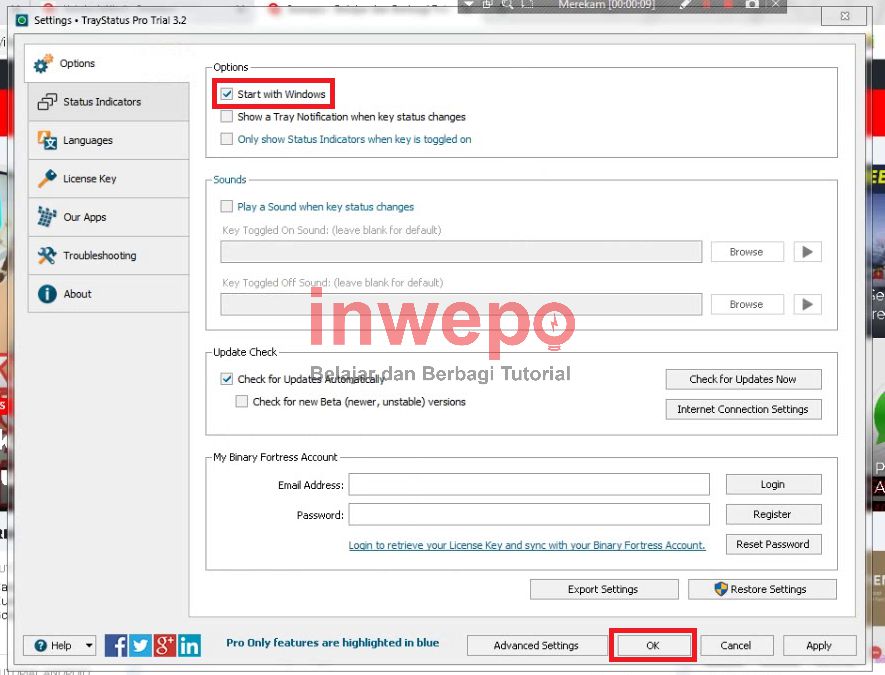Enable Play a Sound when key status changes
The image size is (885, 675).
point(227,207)
